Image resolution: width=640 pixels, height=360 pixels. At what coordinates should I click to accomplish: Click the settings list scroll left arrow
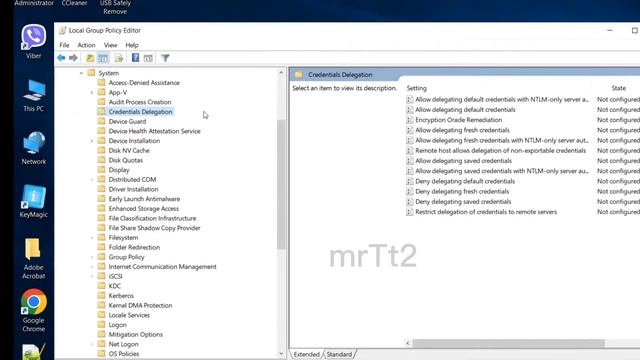tap(407, 343)
